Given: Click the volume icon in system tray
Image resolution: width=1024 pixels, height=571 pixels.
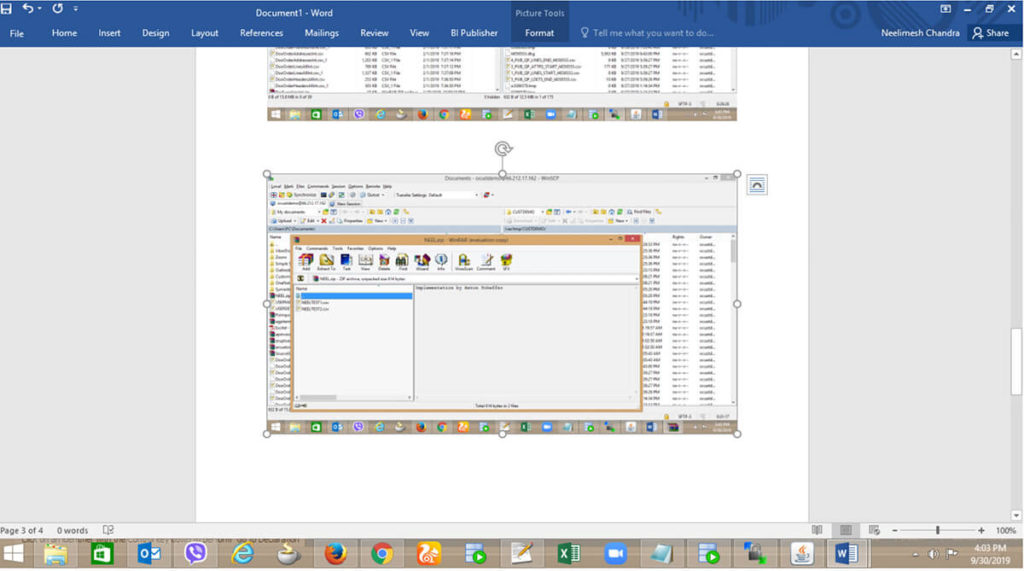Looking at the screenshot, I should point(933,554).
